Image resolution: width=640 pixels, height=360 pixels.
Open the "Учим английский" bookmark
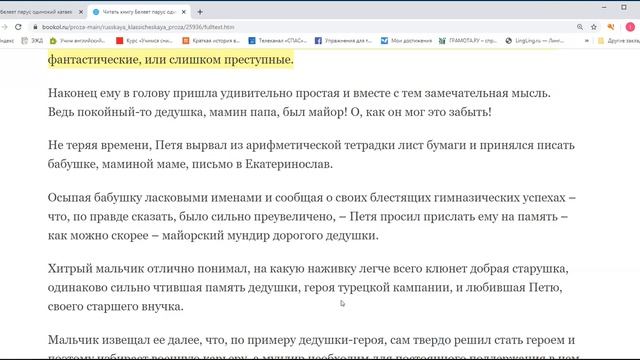coord(77,40)
